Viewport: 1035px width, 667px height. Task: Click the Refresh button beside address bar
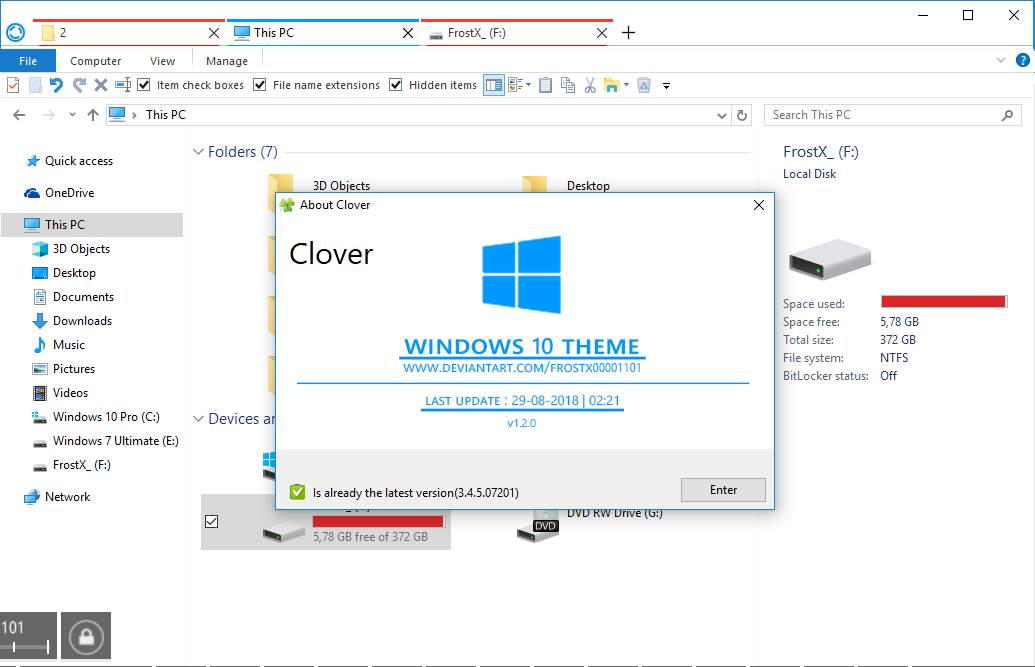tap(742, 115)
